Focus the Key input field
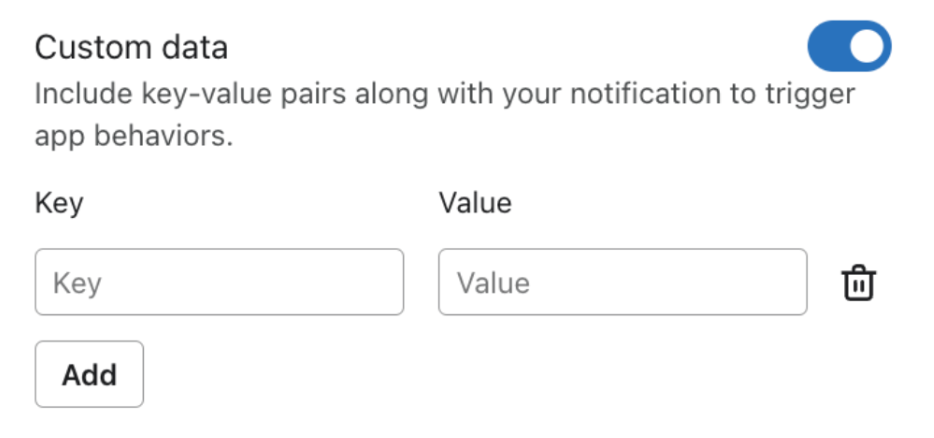The width and height of the screenshot is (934, 438). [219, 283]
